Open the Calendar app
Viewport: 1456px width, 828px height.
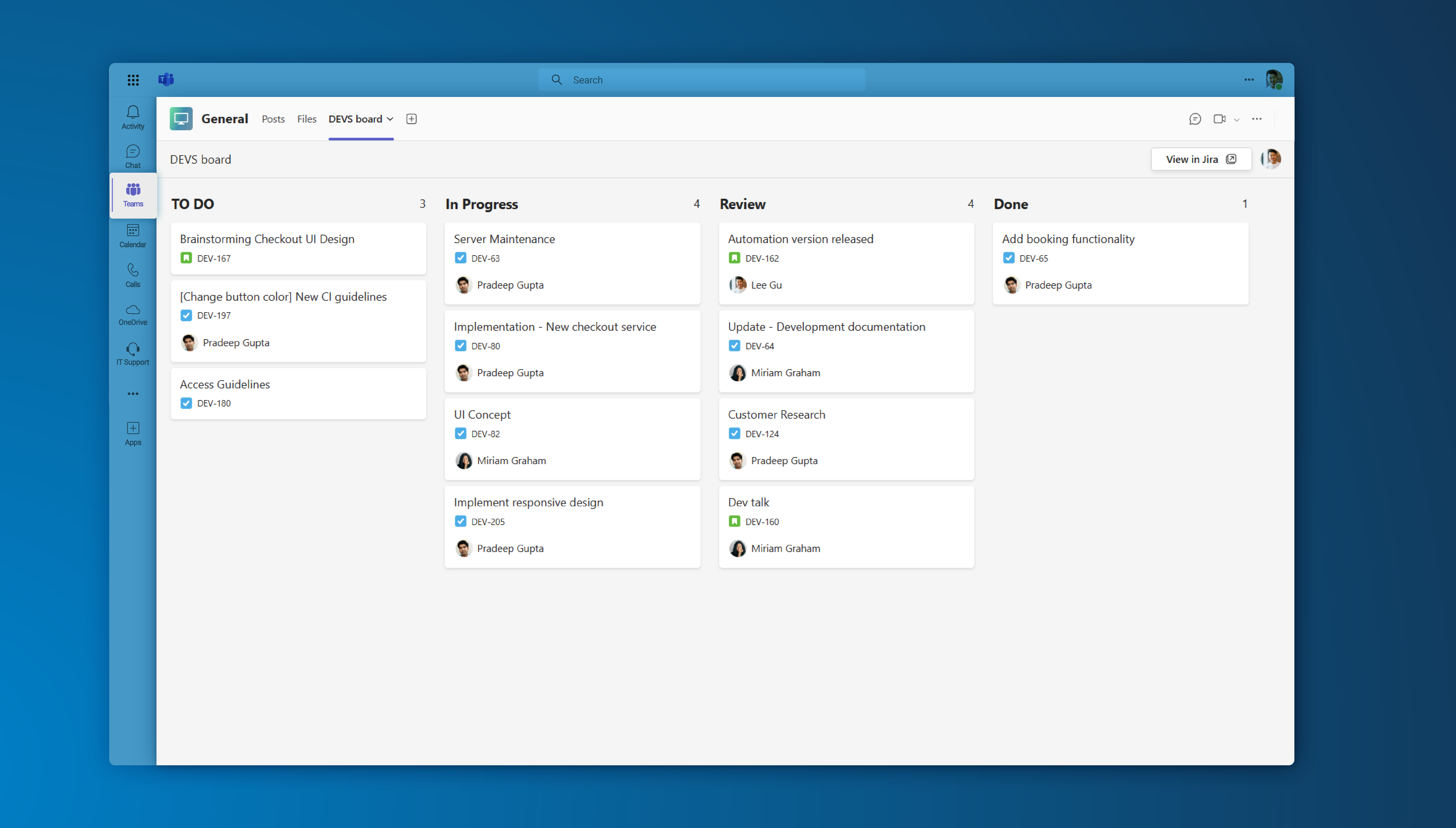[x=133, y=235]
